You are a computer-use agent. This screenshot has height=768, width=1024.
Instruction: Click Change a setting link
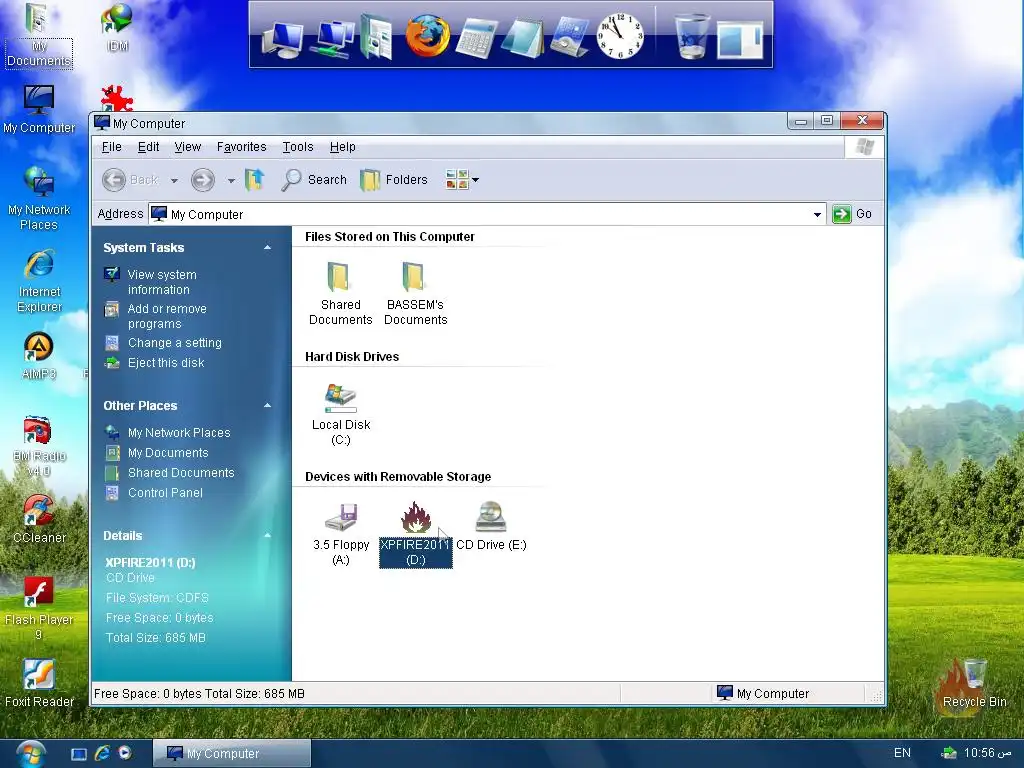(174, 343)
